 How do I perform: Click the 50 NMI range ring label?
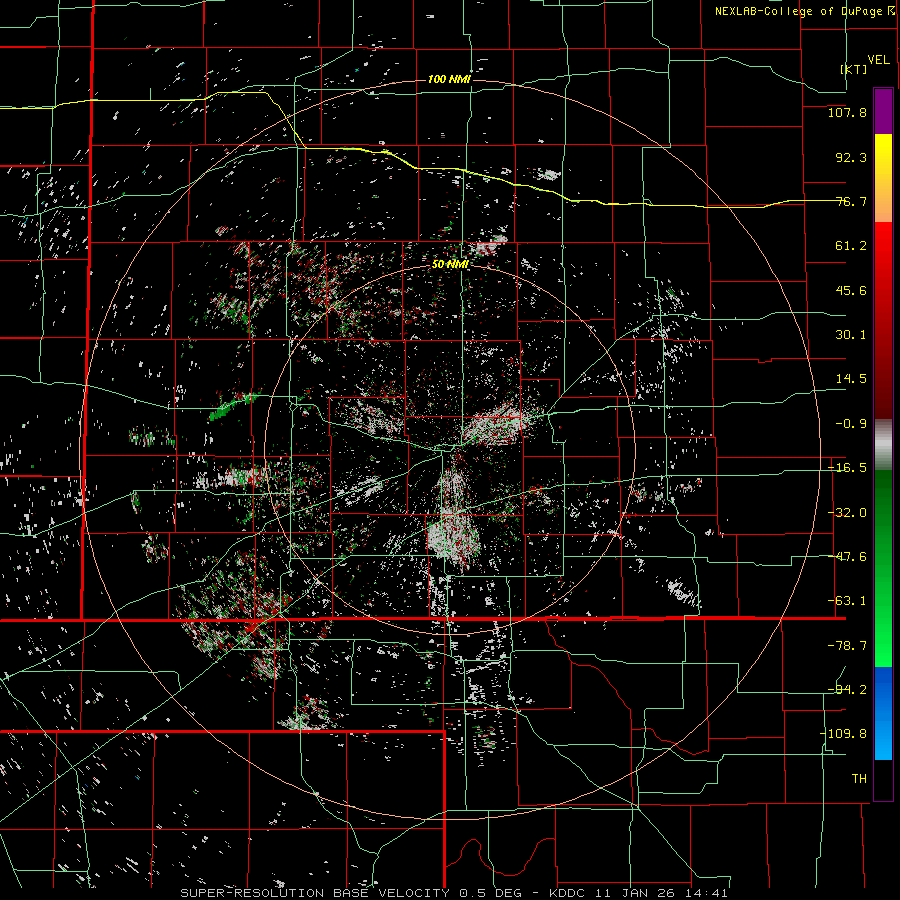451,264
